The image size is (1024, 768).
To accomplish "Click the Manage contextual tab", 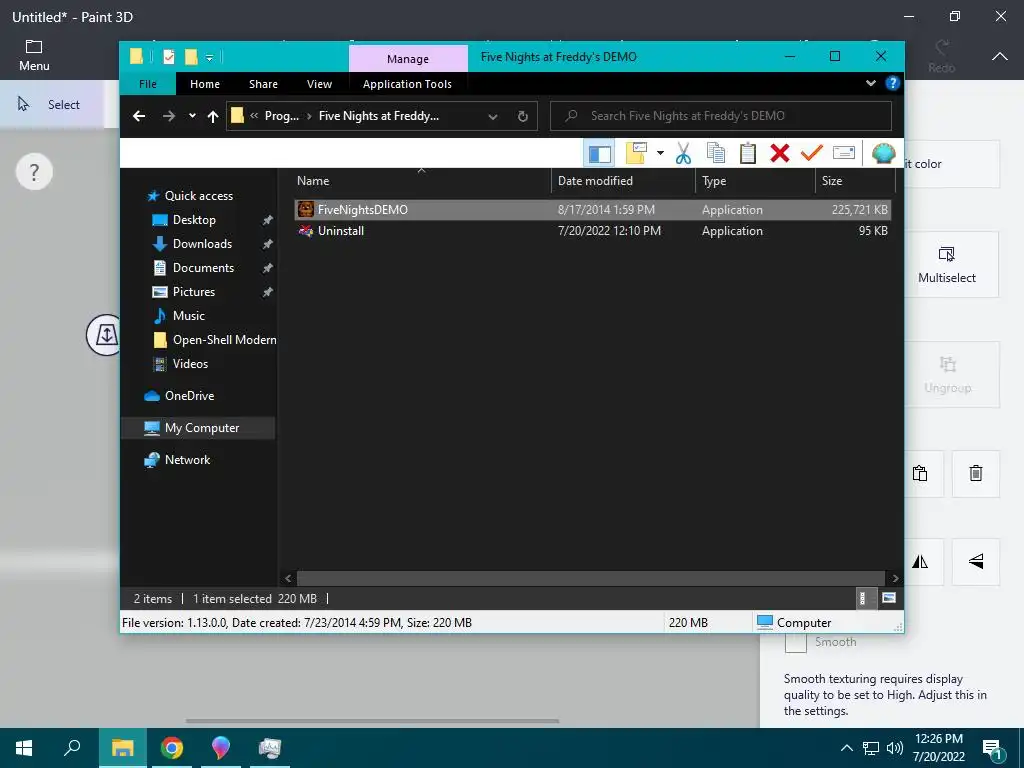I will [x=408, y=59].
